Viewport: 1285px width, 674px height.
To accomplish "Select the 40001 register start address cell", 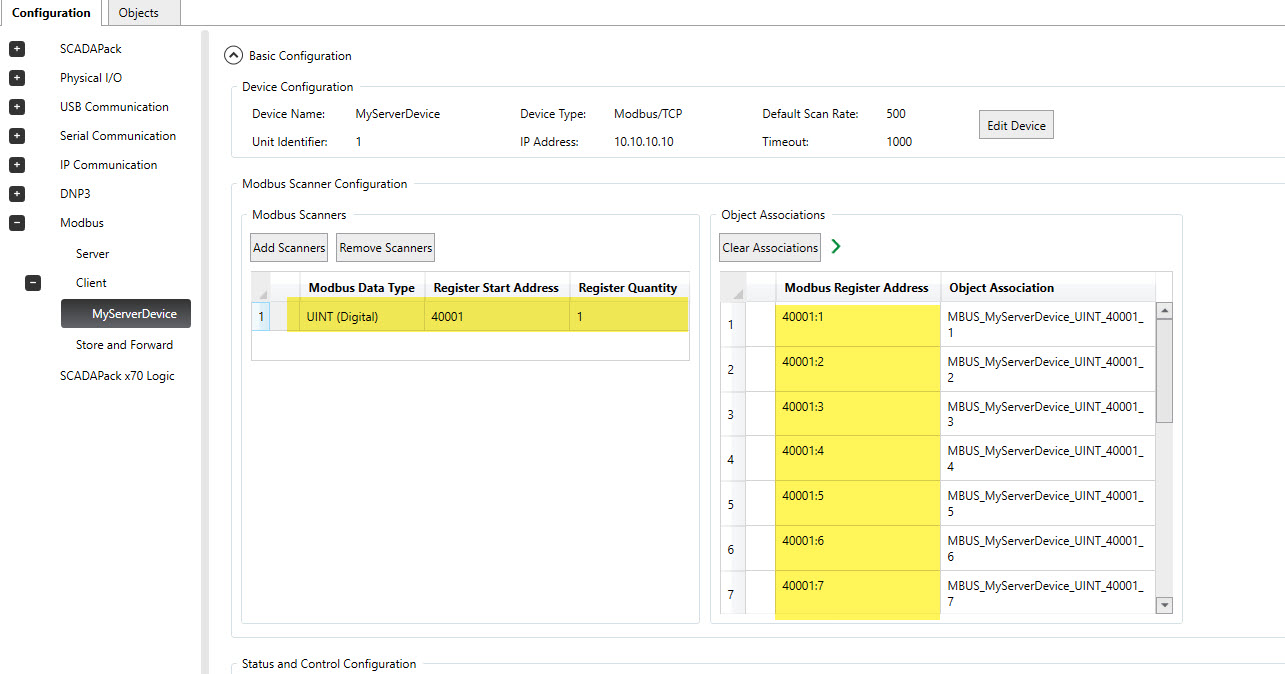I will (x=497, y=316).
